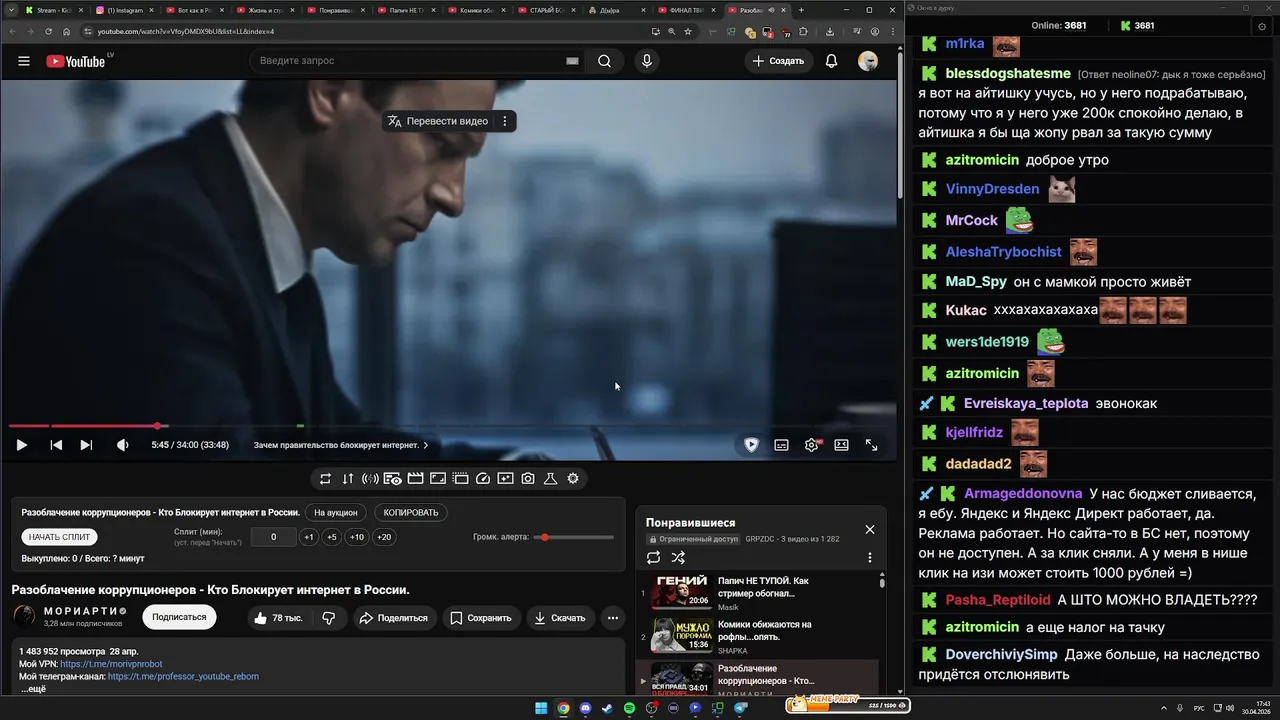Play the video with the play button
This screenshot has width=1280, height=720.
[x=22, y=445]
